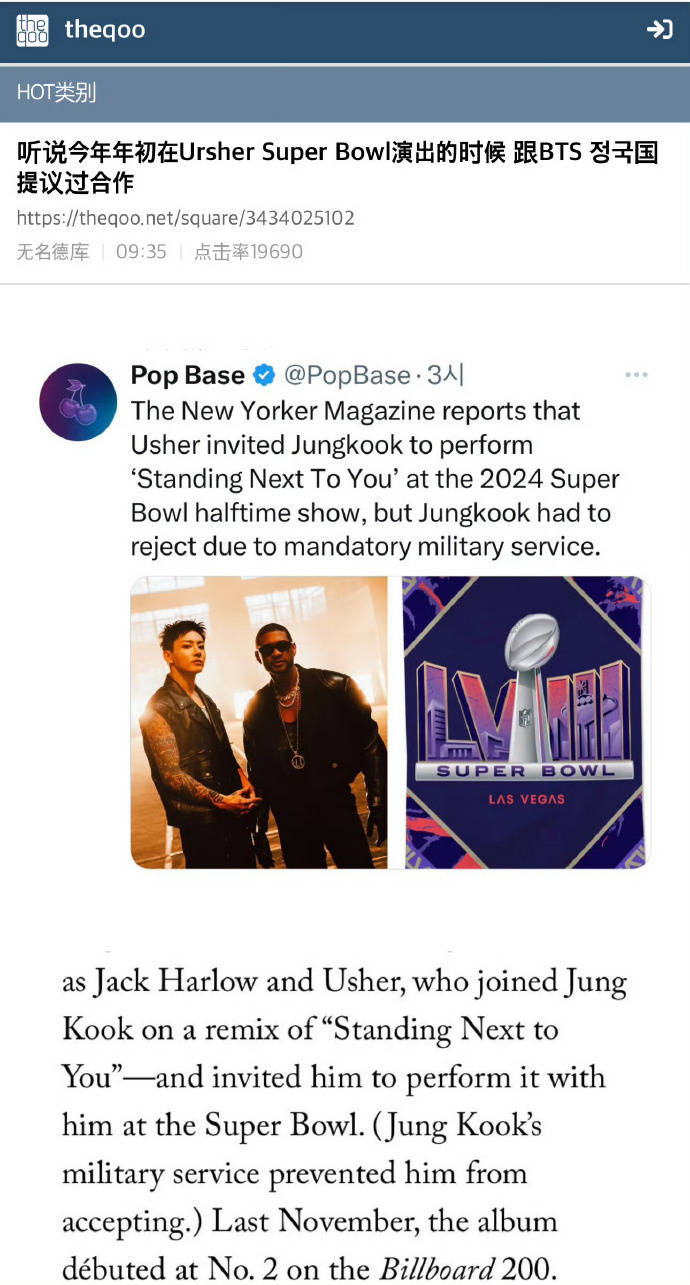Open the tweet three-dot menu
The image size is (690, 1285).
click(636, 375)
